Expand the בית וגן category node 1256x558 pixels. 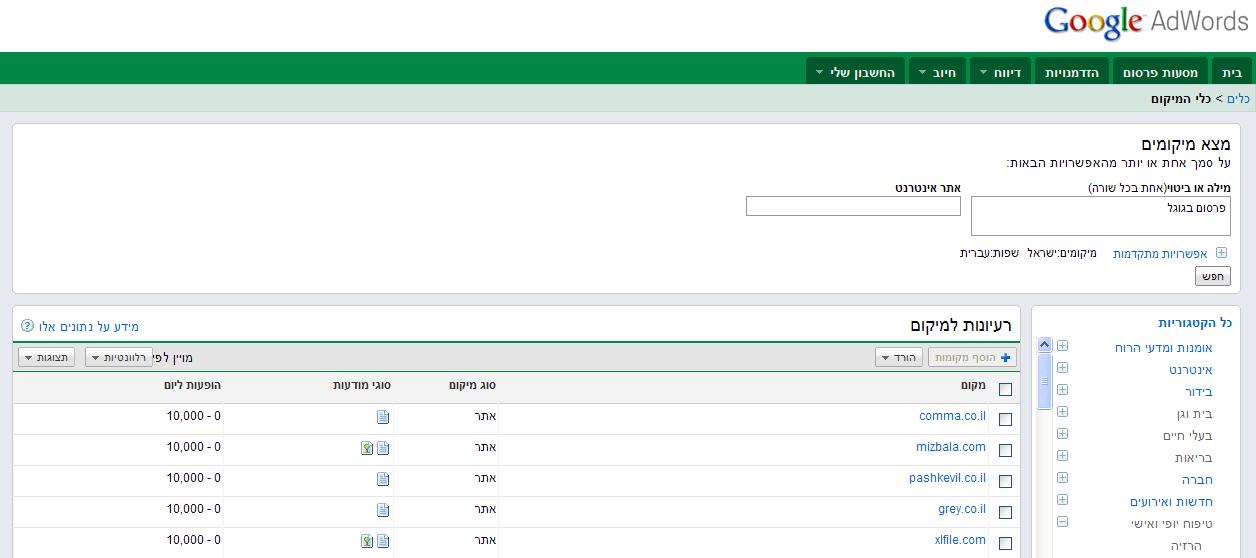pyautogui.click(x=1062, y=412)
